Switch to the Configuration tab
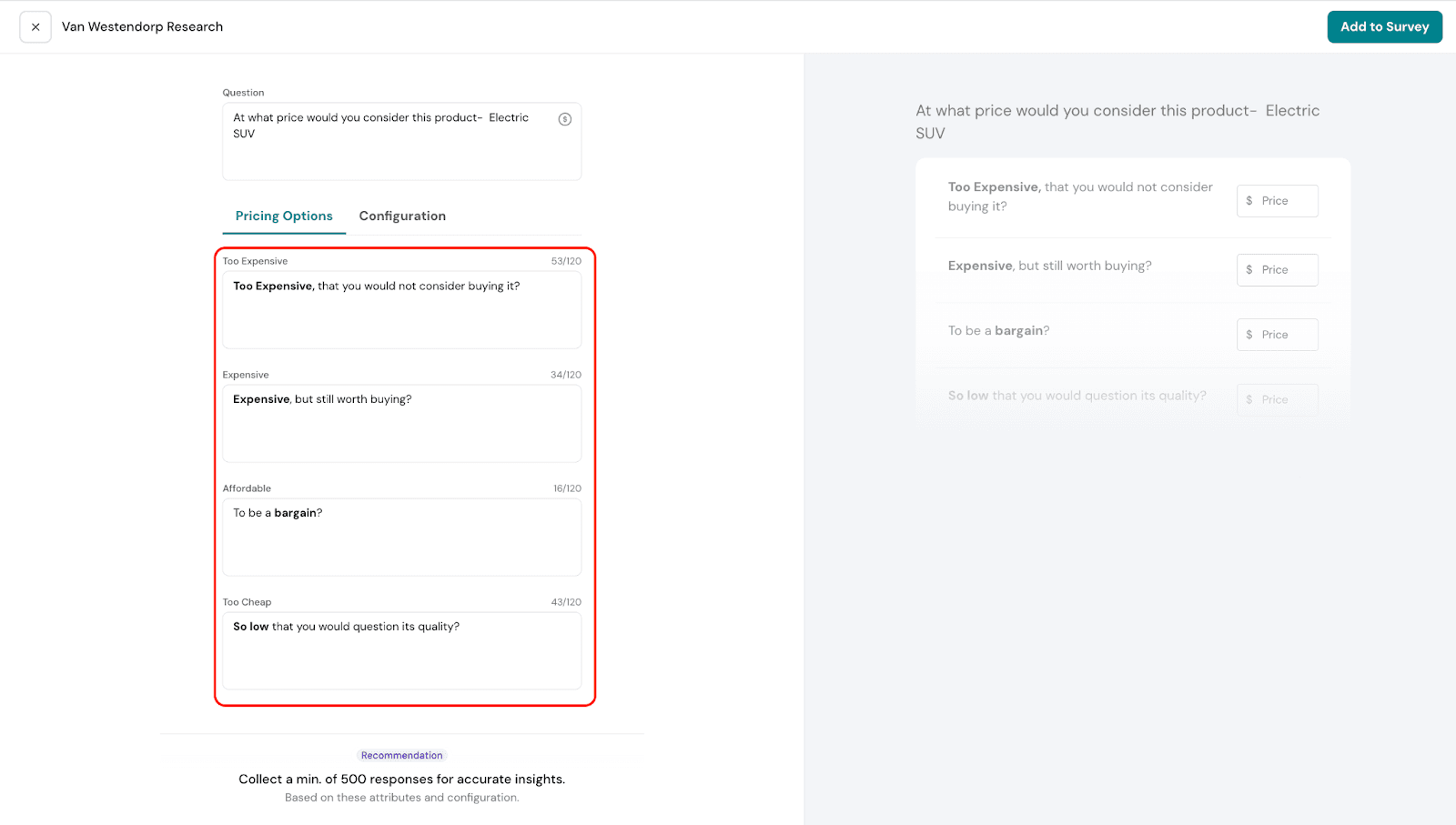This screenshot has height=825, width=1456. click(x=402, y=216)
